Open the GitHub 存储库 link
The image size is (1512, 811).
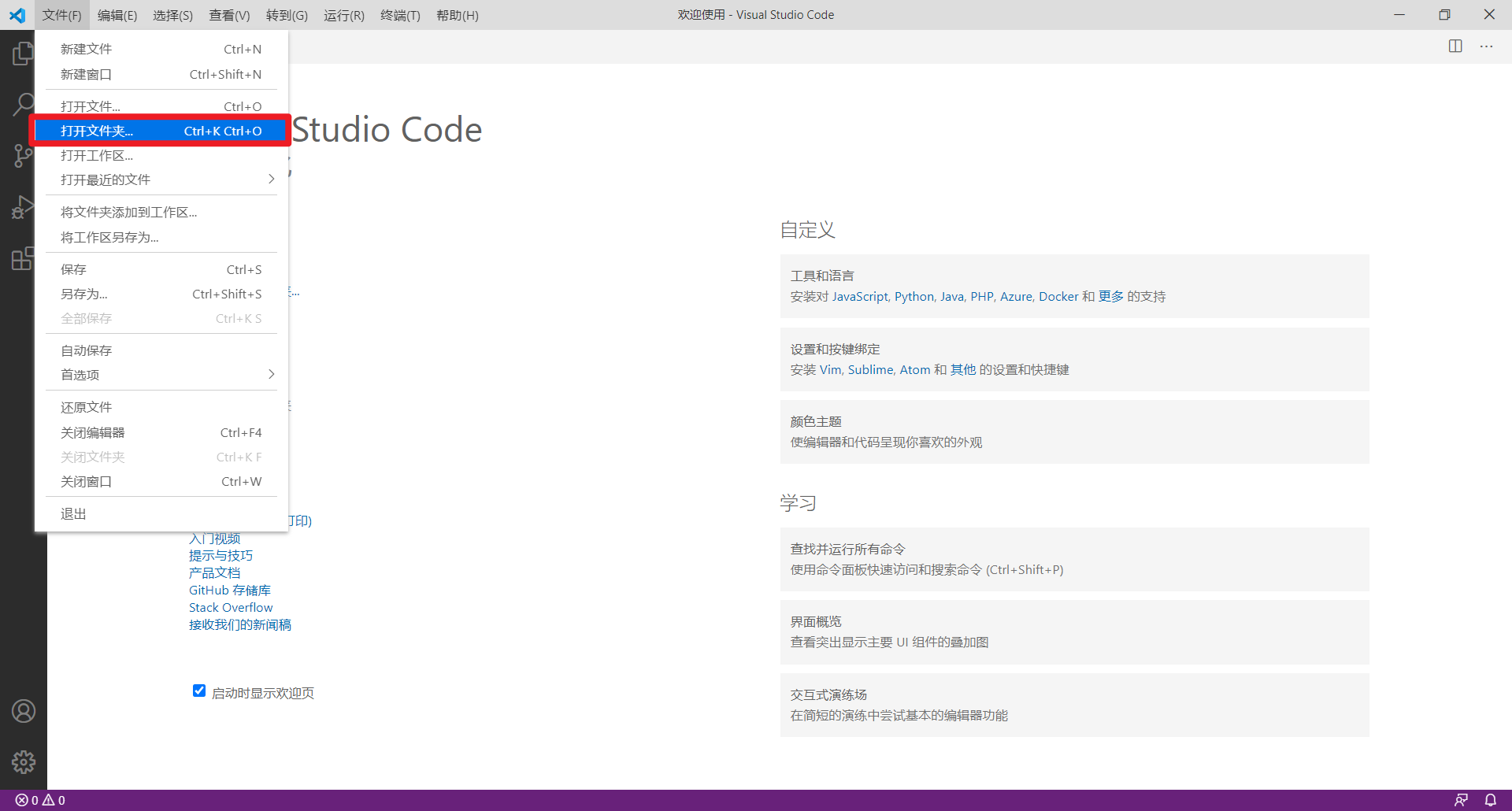coord(230,591)
